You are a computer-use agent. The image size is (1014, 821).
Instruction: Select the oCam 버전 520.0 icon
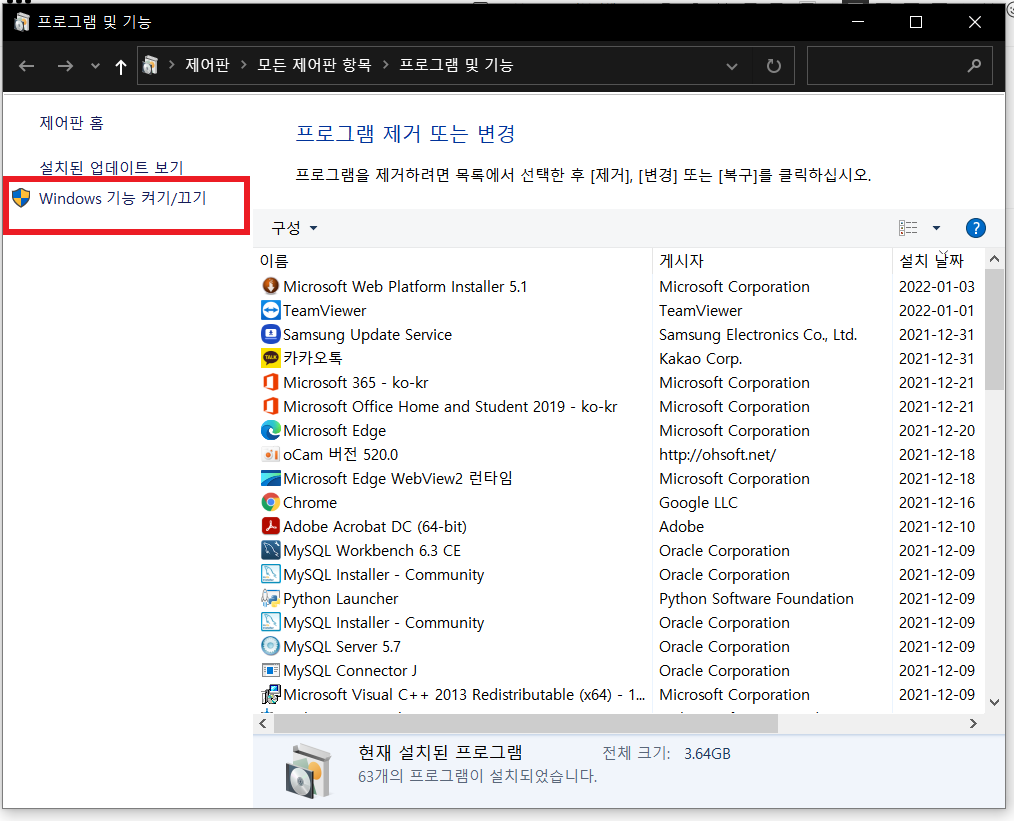click(270, 454)
